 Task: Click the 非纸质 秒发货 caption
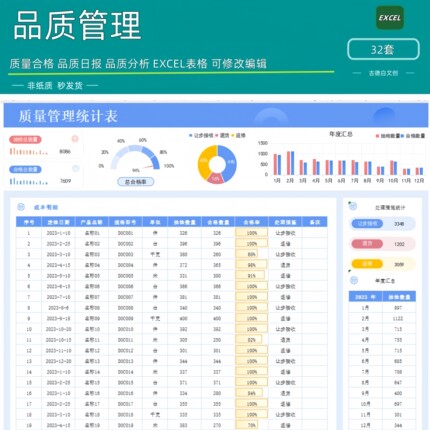pos(55,86)
